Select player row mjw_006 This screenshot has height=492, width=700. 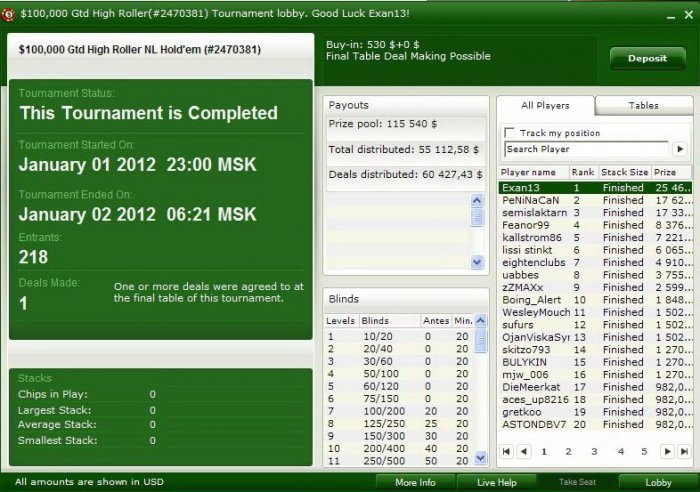595,375
